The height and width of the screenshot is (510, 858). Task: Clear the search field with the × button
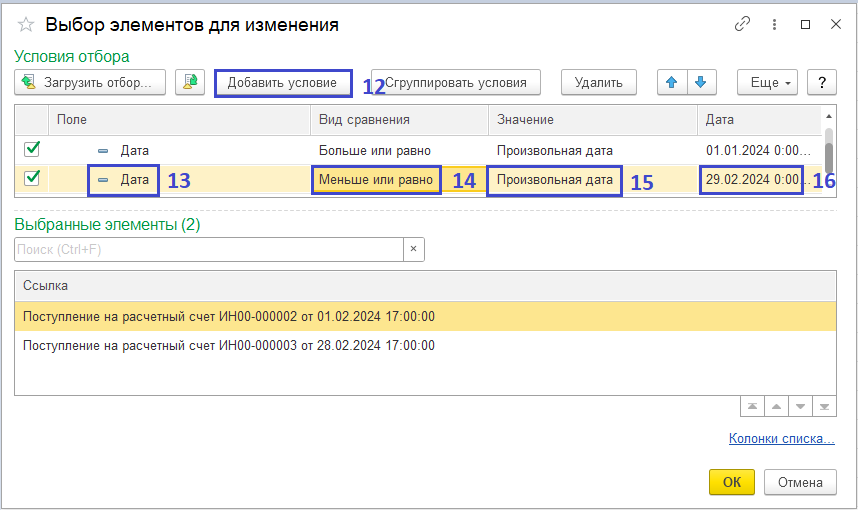[414, 249]
